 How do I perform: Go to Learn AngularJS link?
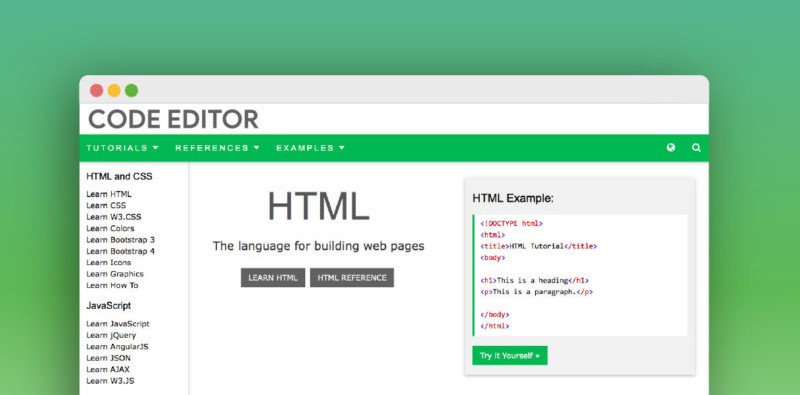(x=117, y=347)
